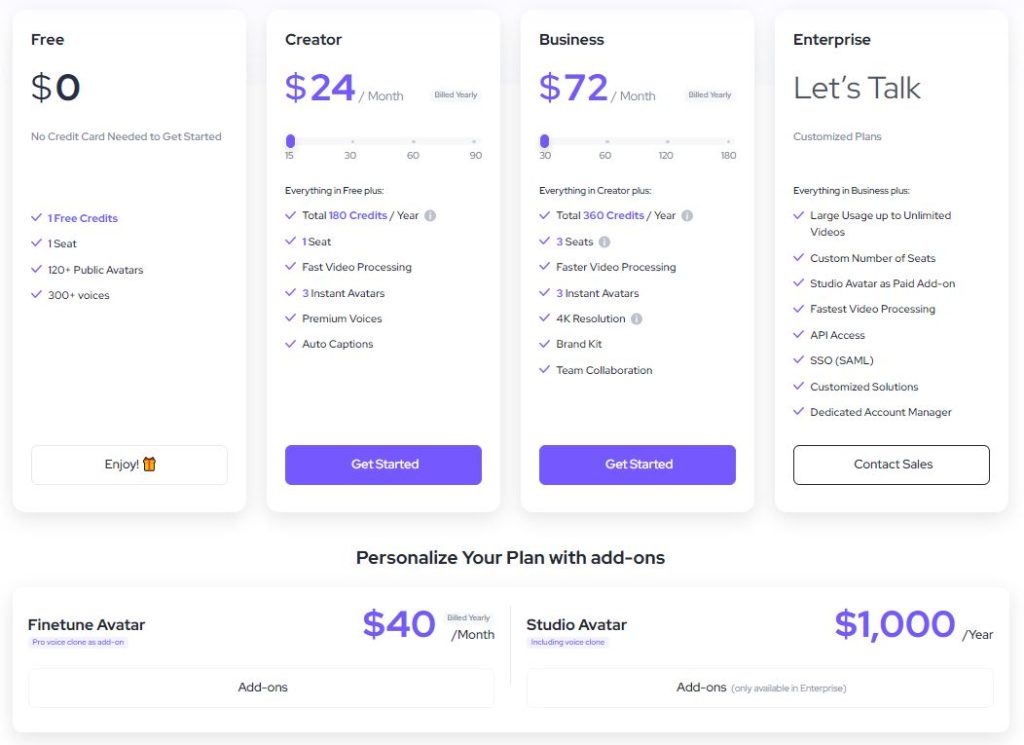Click the 120 label under Business slider
Image resolution: width=1024 pixels, height=745 pixels.
point(667,156)
